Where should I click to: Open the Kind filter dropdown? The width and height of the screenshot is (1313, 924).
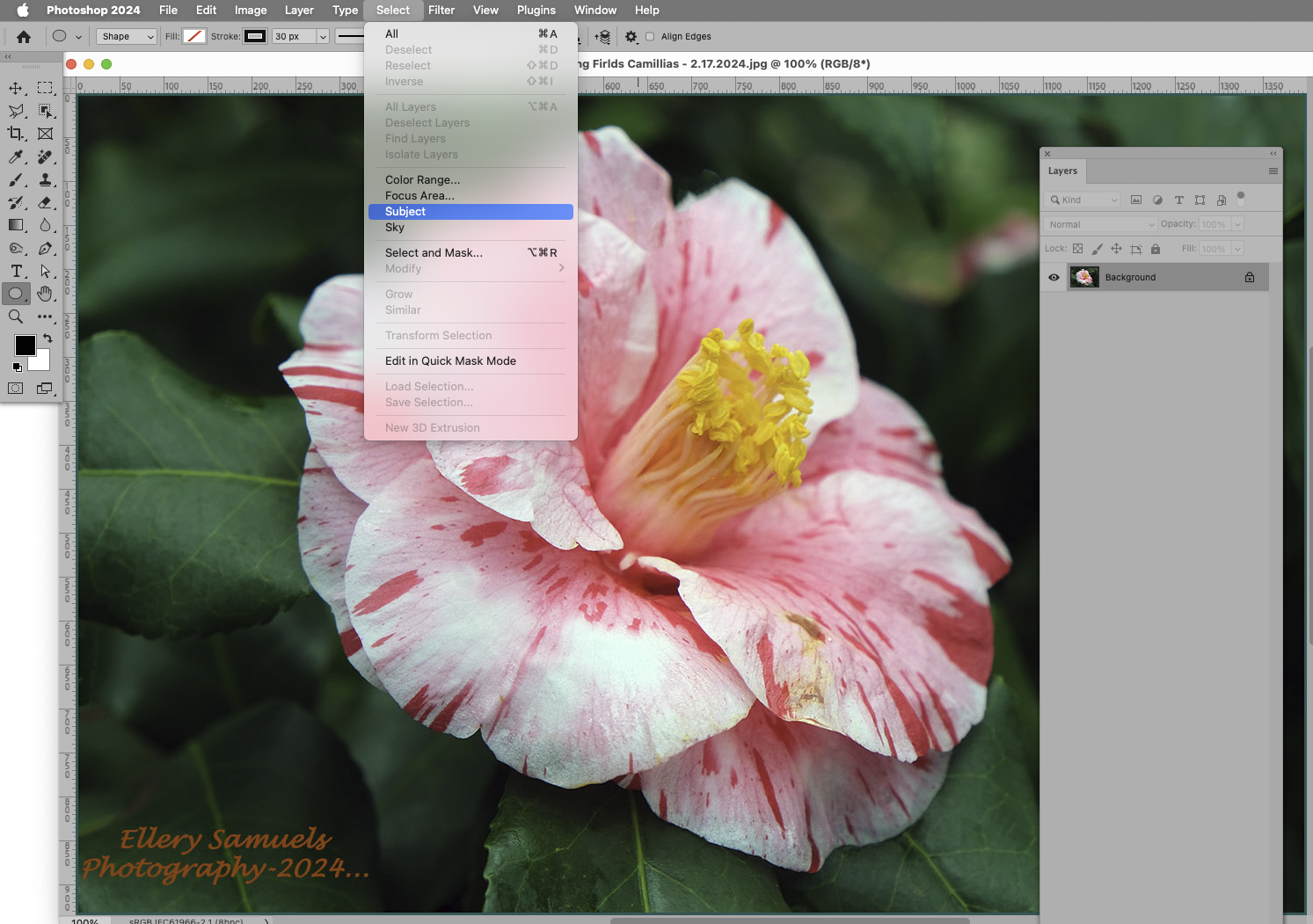pos(1082,200)
